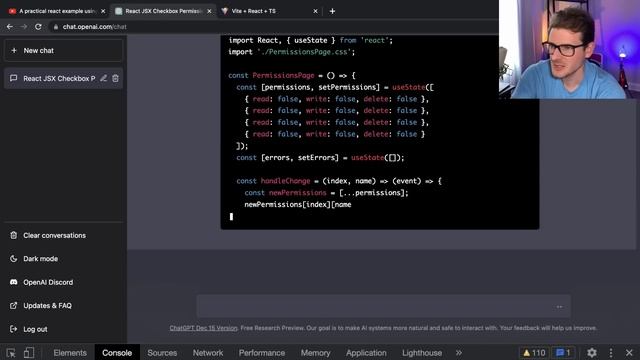Select the DevTools Console tab
This screenshot has height=360, width=640.
117,353
